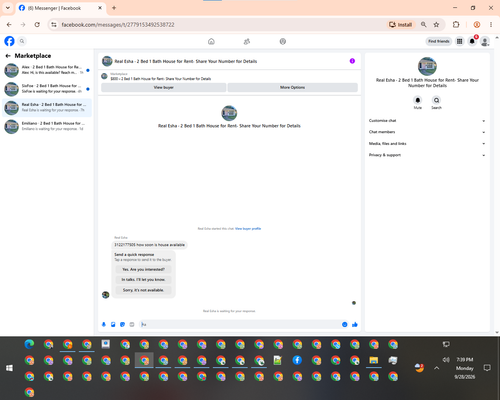The image size is (500, 400).
Task: Open the Facebook app on taskbar
Action: [297, 360]
